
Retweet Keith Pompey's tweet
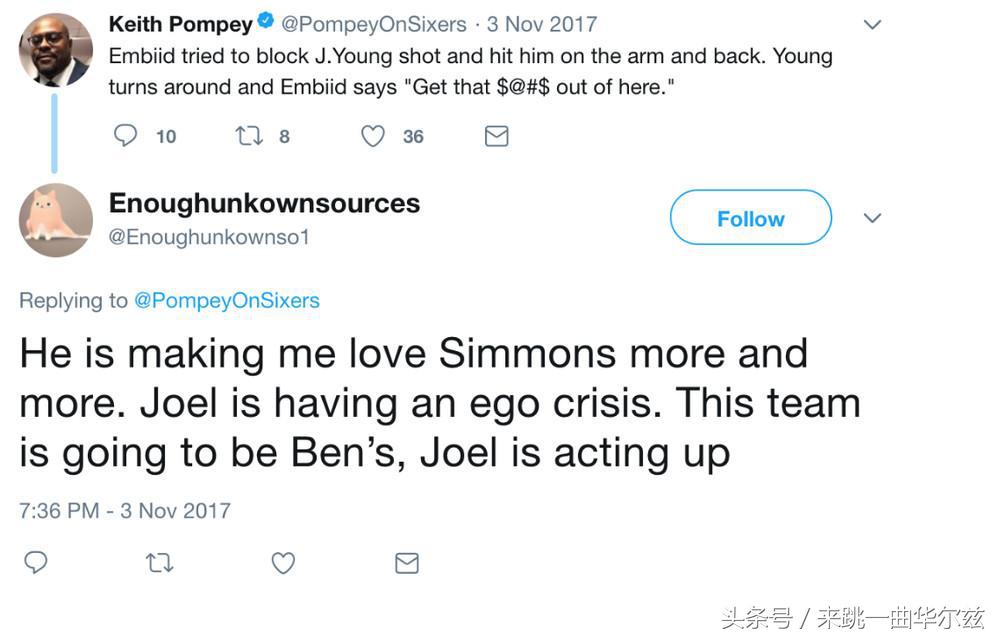[x=248, y=136]
